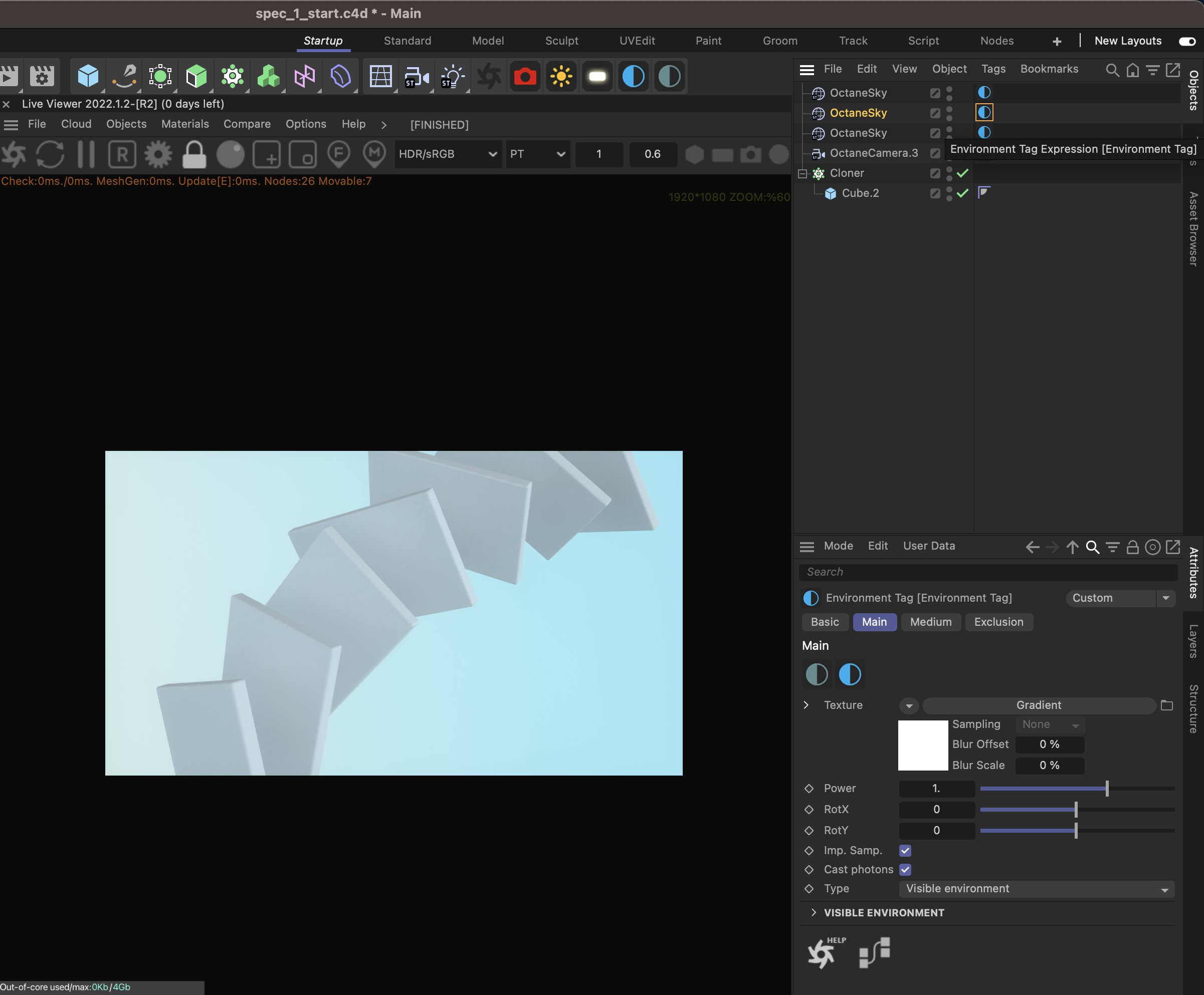This screenshot has height=995, width=1204.
Task: Click the grey Octane Texture Environment icon
Action: (669, 76)
